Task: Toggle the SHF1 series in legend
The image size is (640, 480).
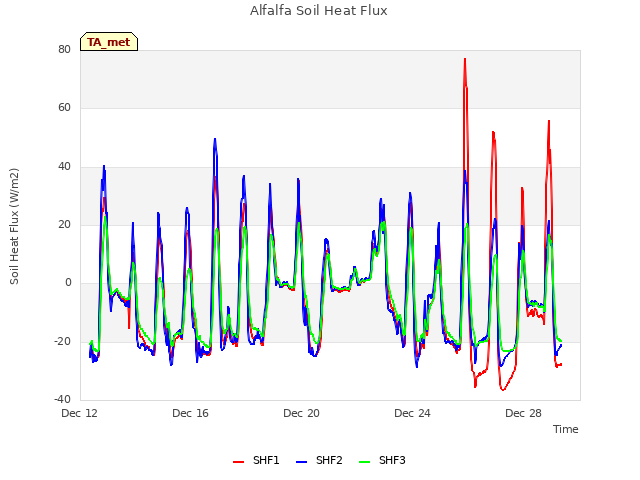Action: point(256,460)
